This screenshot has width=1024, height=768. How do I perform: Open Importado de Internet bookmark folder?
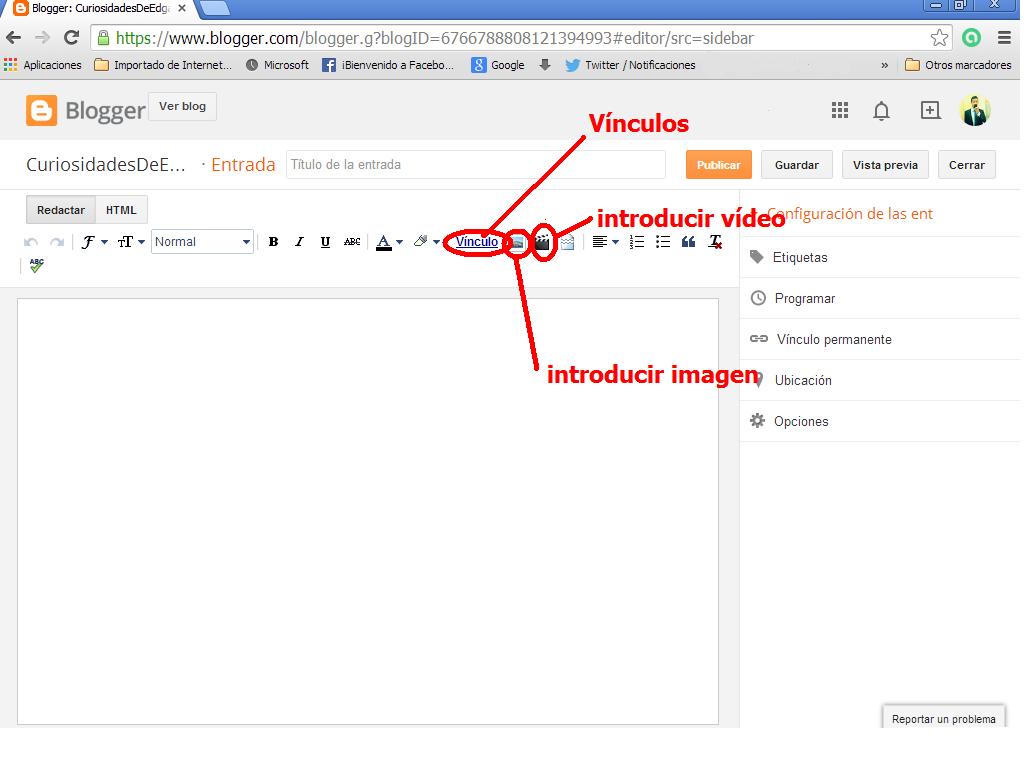point(163,65)
